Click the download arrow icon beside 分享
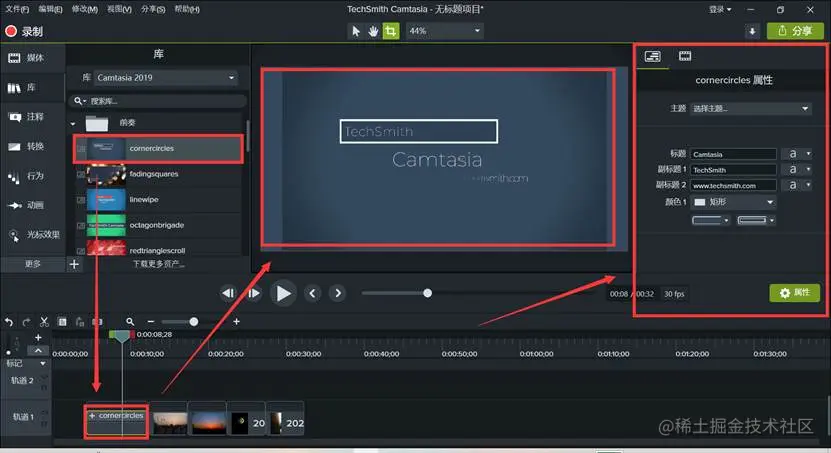Image resolution: width=831 pixels, height=453 pixels. [752, 31]
